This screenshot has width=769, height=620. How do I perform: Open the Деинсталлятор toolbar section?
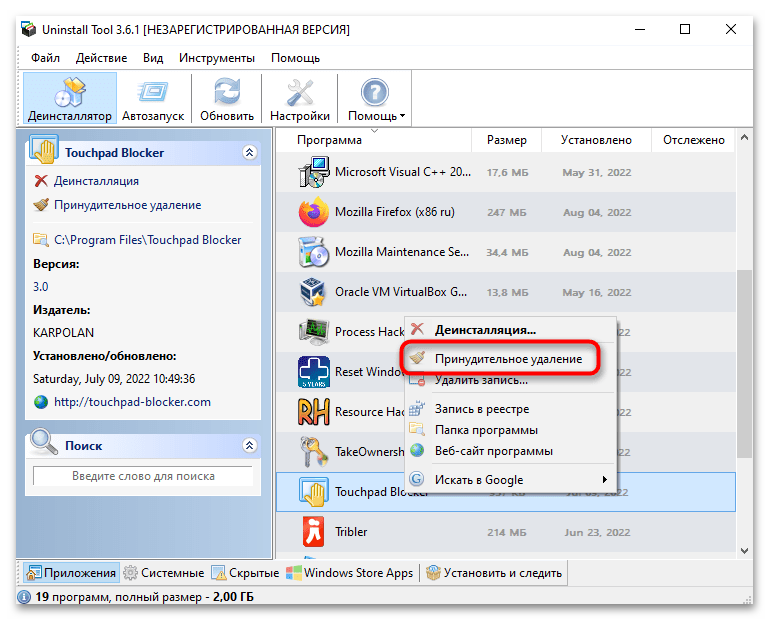pyautogui.click(x=70, y=98)
